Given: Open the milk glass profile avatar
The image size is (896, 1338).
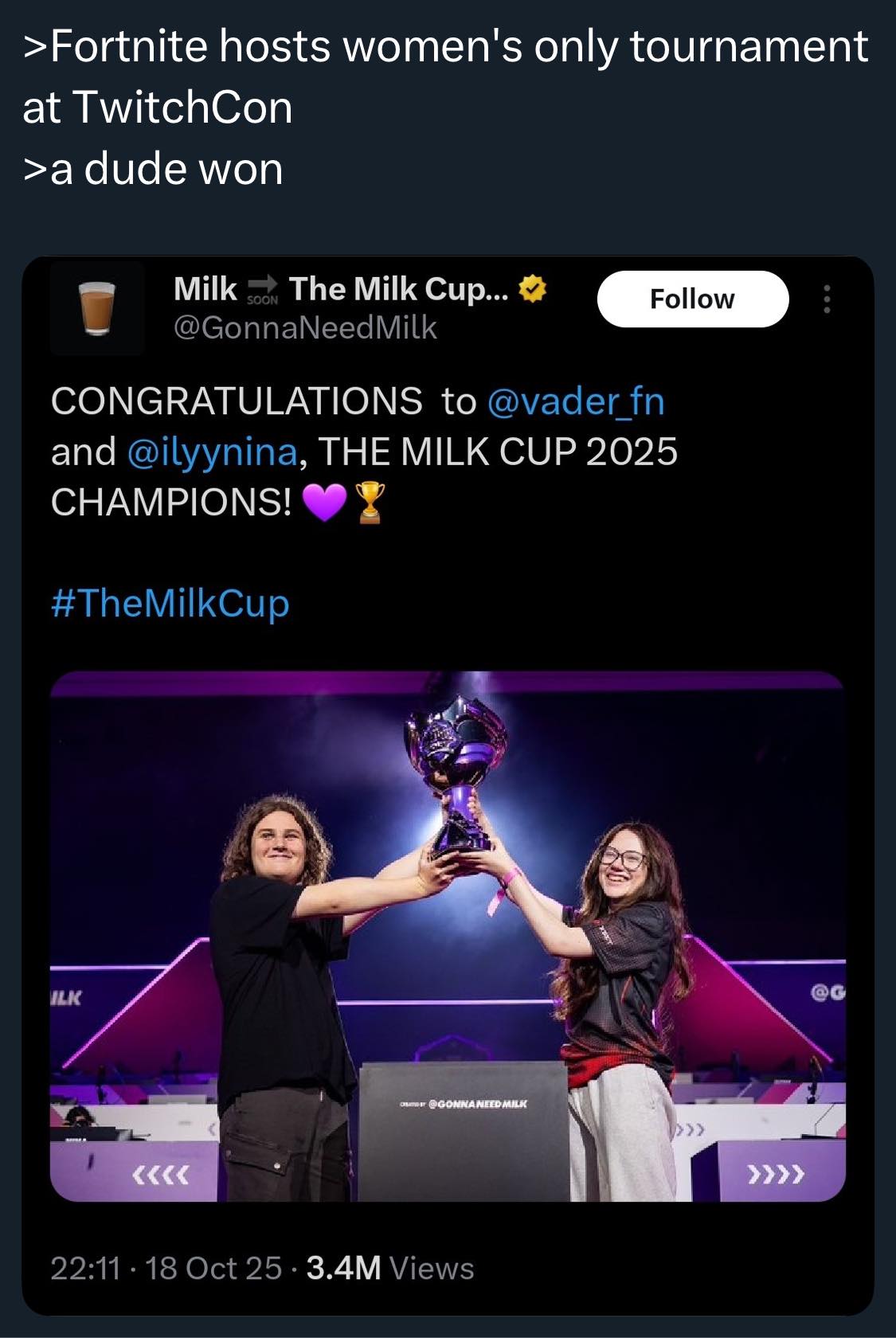Looking at the screenshot, I should tap(97, 307).
